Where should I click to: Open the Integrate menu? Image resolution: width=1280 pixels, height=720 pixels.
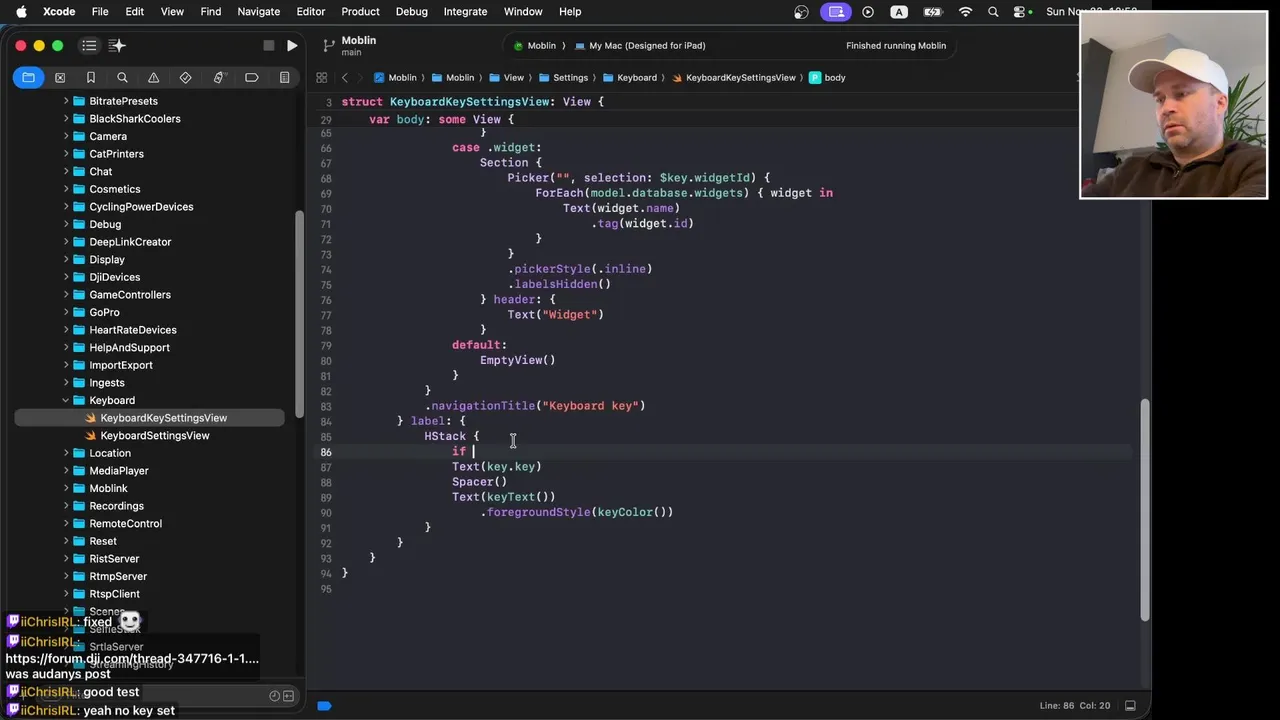tap(465, 12)
